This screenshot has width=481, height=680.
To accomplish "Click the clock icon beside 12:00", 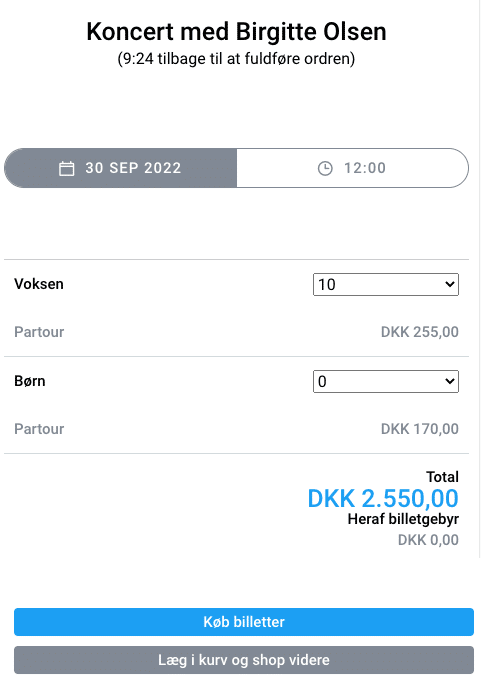I will click(325, 168).
